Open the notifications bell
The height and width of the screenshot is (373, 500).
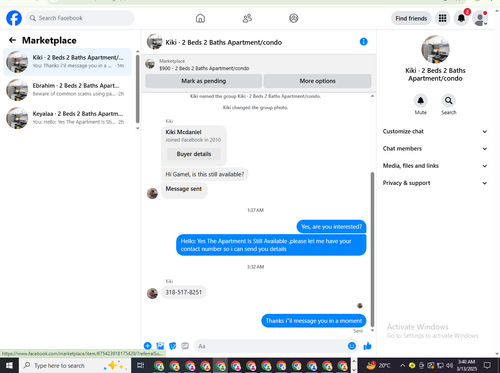461,18
